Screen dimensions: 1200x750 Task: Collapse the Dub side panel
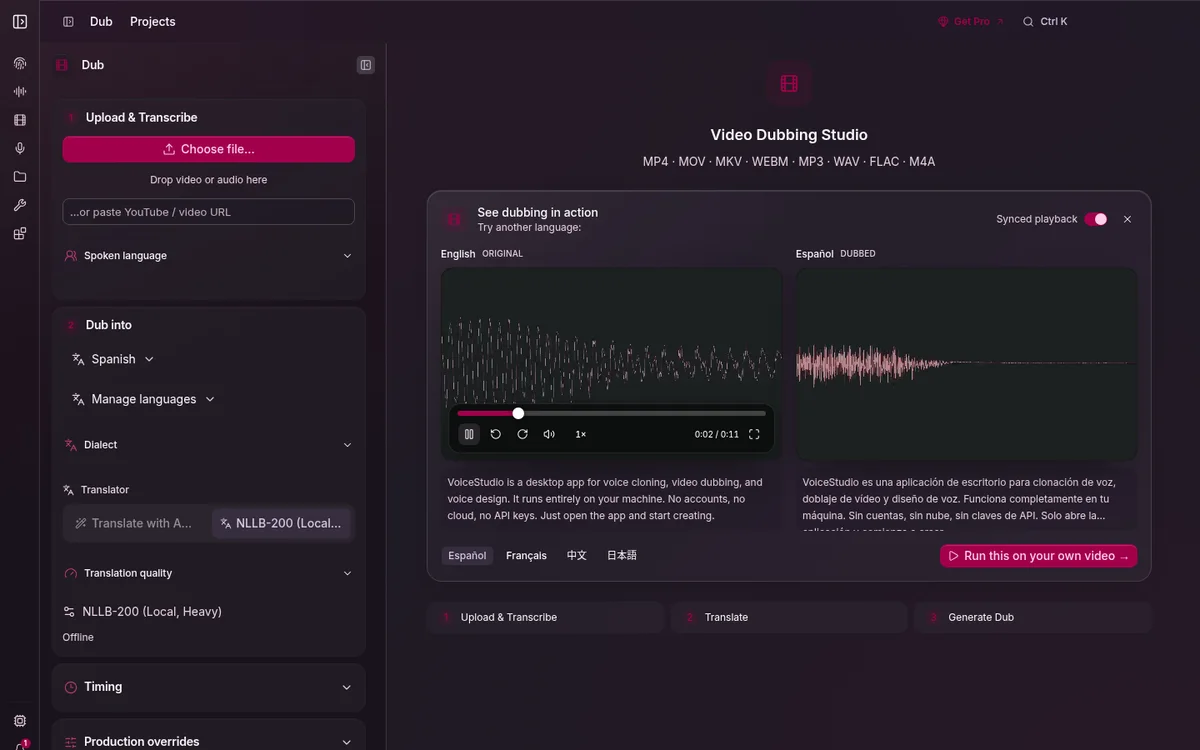[366, 65]
